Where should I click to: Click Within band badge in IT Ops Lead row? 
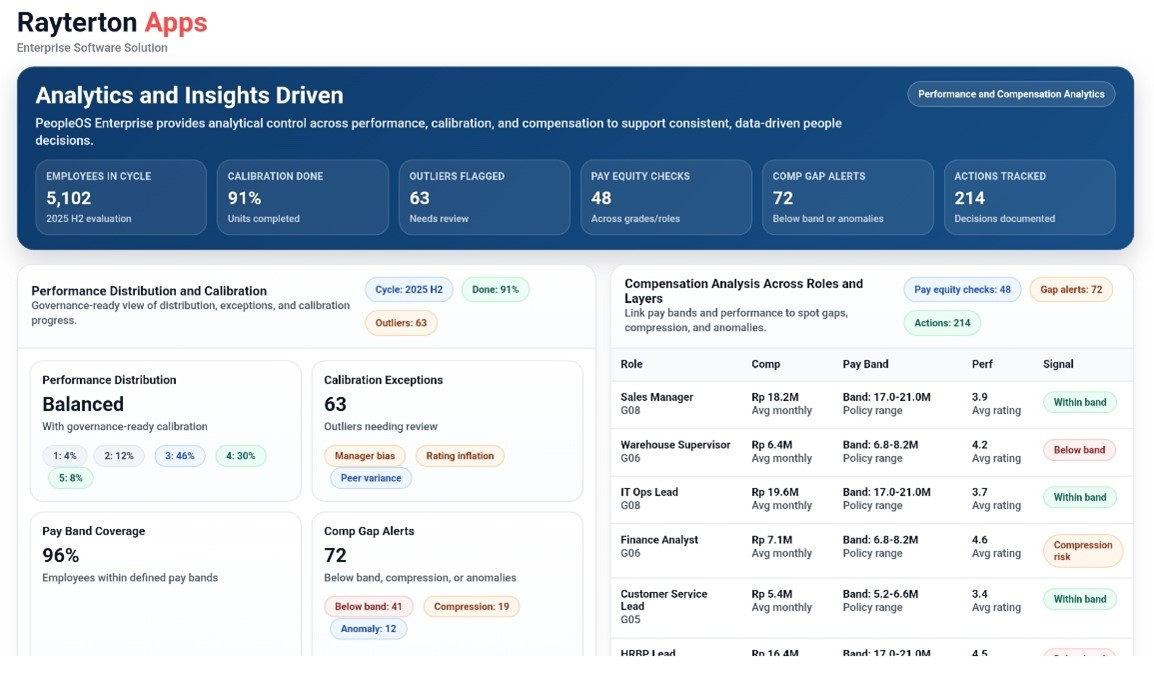pos(1079,497)
